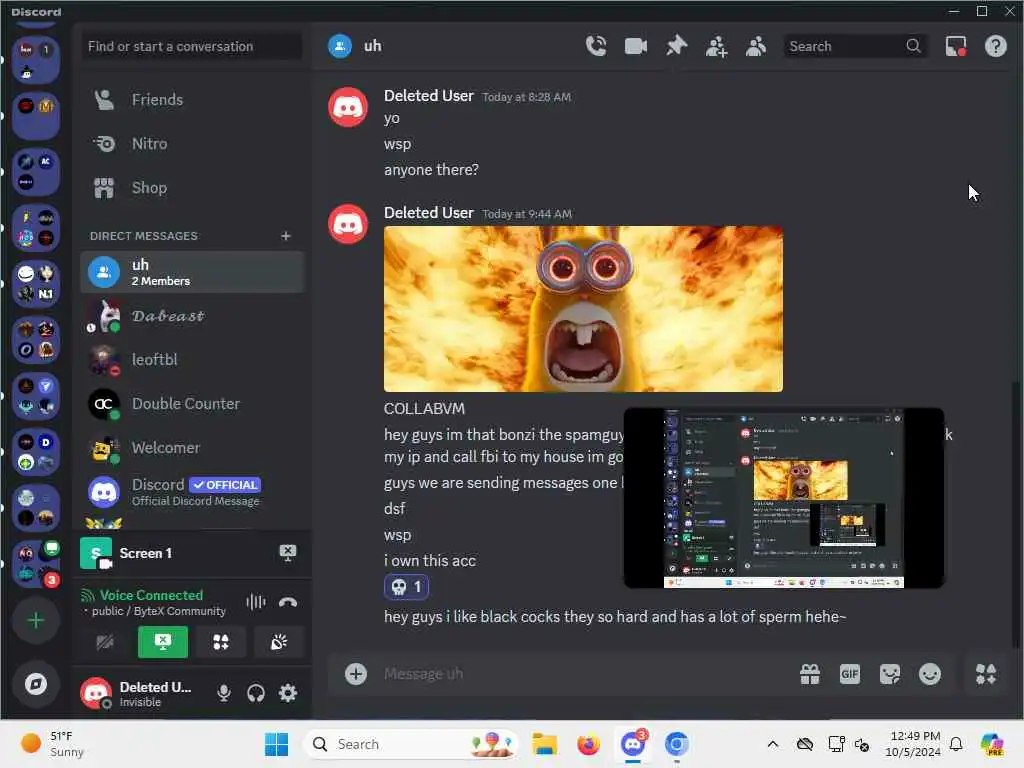1024x768 pixels.
Task: Add friends to the group DM
Action: coord(716,46)
